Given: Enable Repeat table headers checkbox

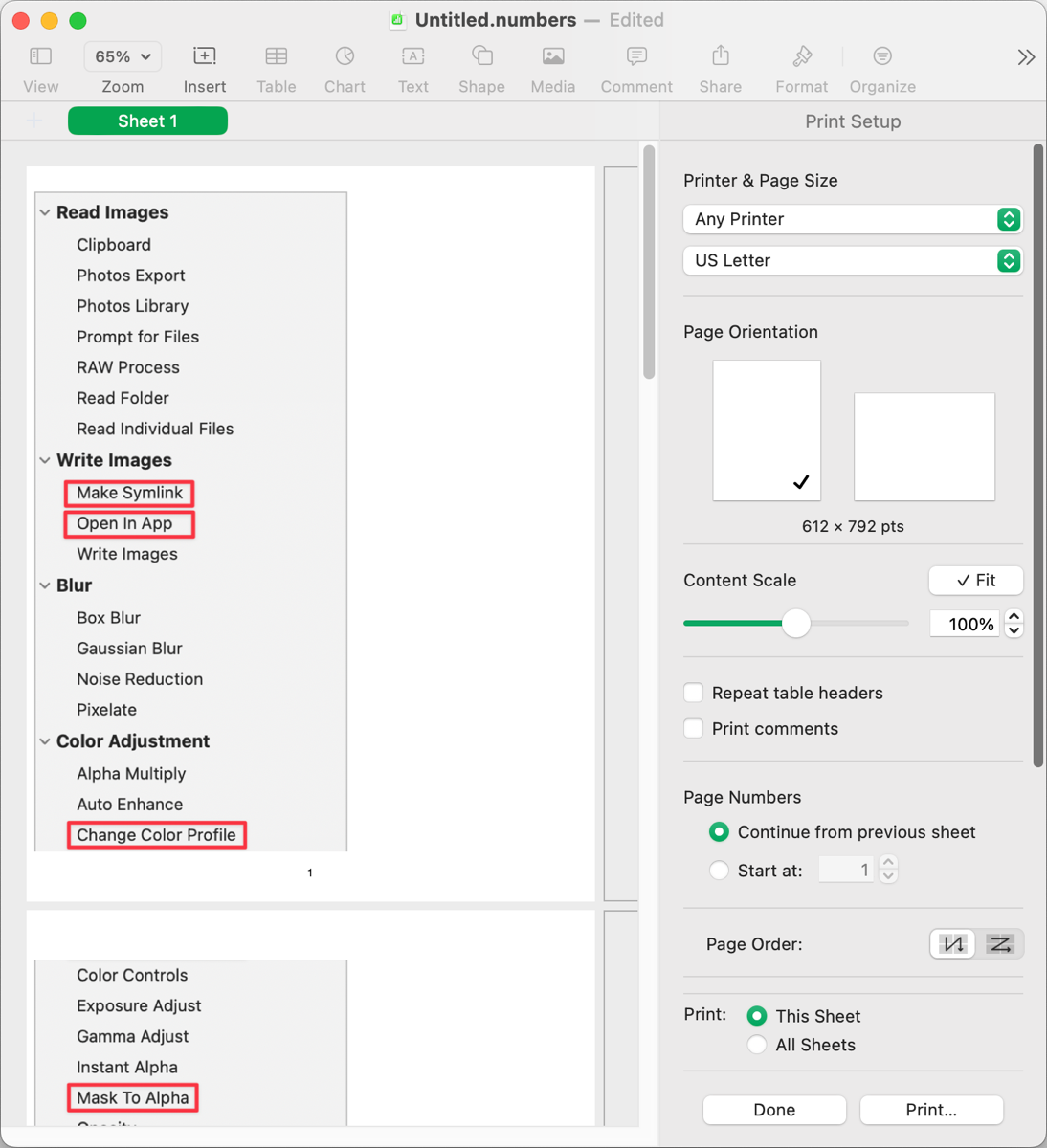Looking at the screenshot, I should pos(694,693).
